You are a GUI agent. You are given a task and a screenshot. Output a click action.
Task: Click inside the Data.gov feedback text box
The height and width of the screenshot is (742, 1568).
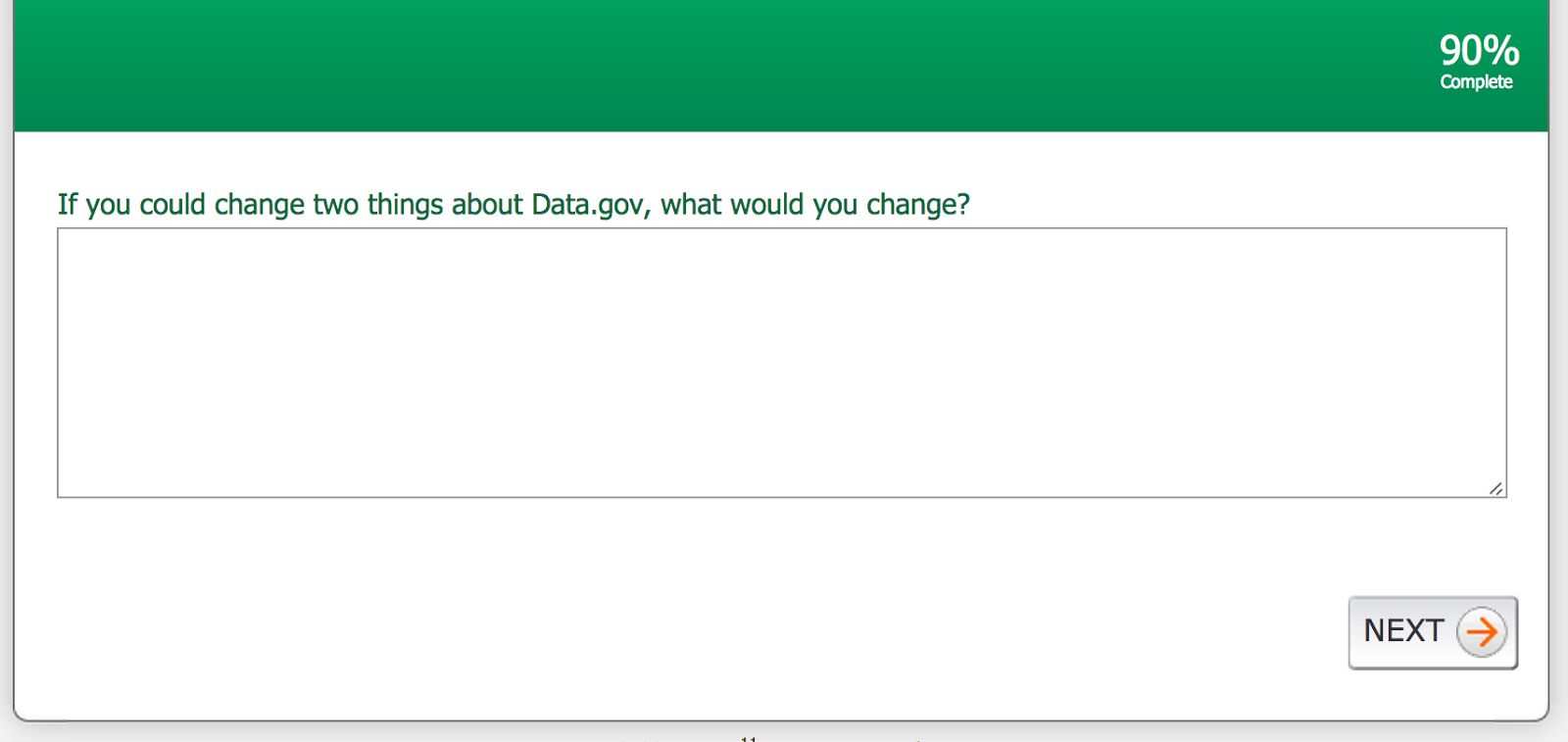click(781, 363)
